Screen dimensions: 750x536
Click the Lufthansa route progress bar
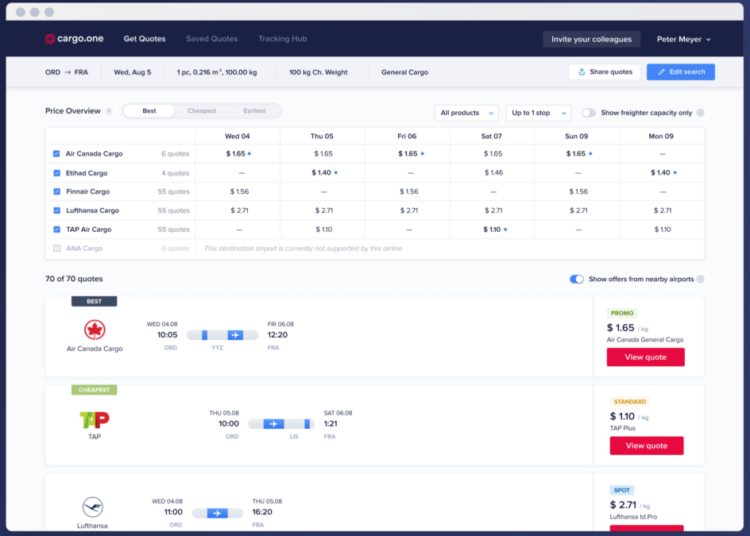click(217, 513)
